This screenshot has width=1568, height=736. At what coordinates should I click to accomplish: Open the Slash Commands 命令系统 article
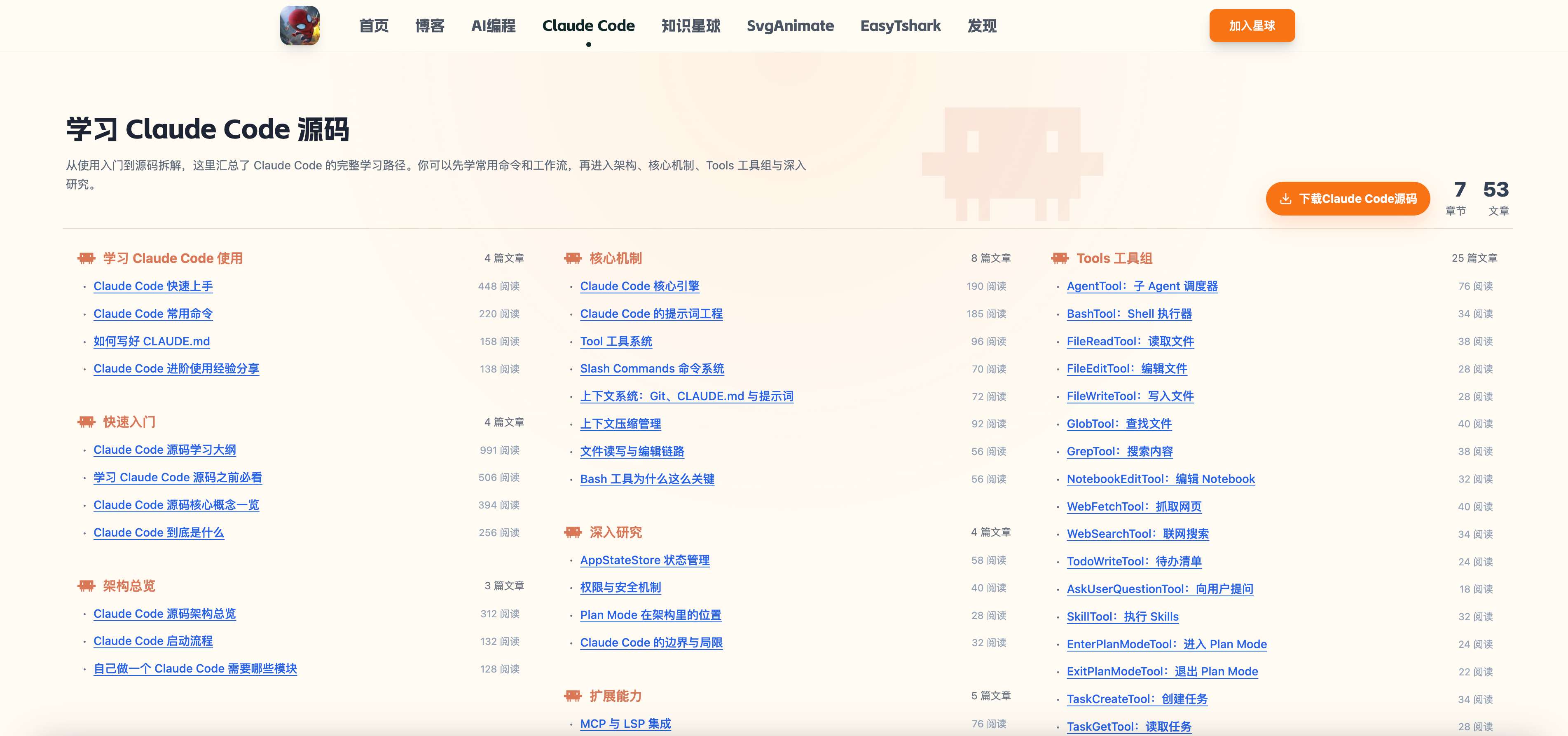652,368
